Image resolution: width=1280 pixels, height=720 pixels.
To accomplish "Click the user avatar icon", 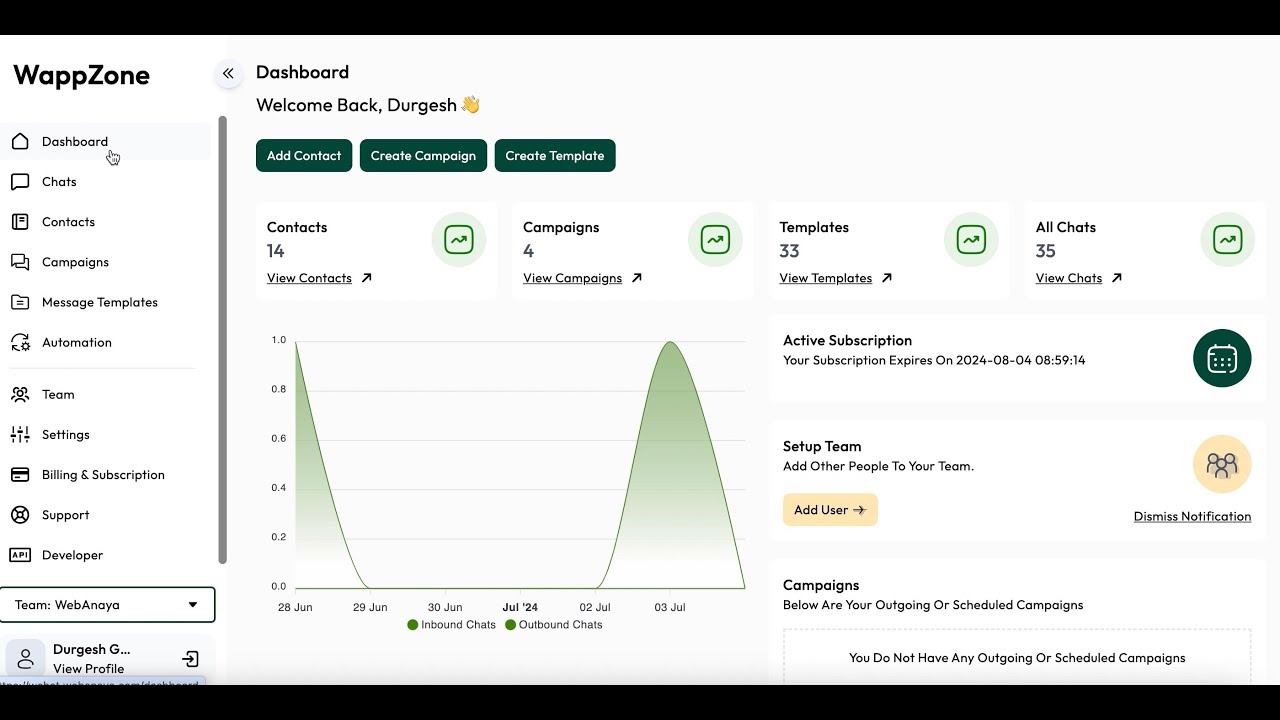I will [26, 659].
